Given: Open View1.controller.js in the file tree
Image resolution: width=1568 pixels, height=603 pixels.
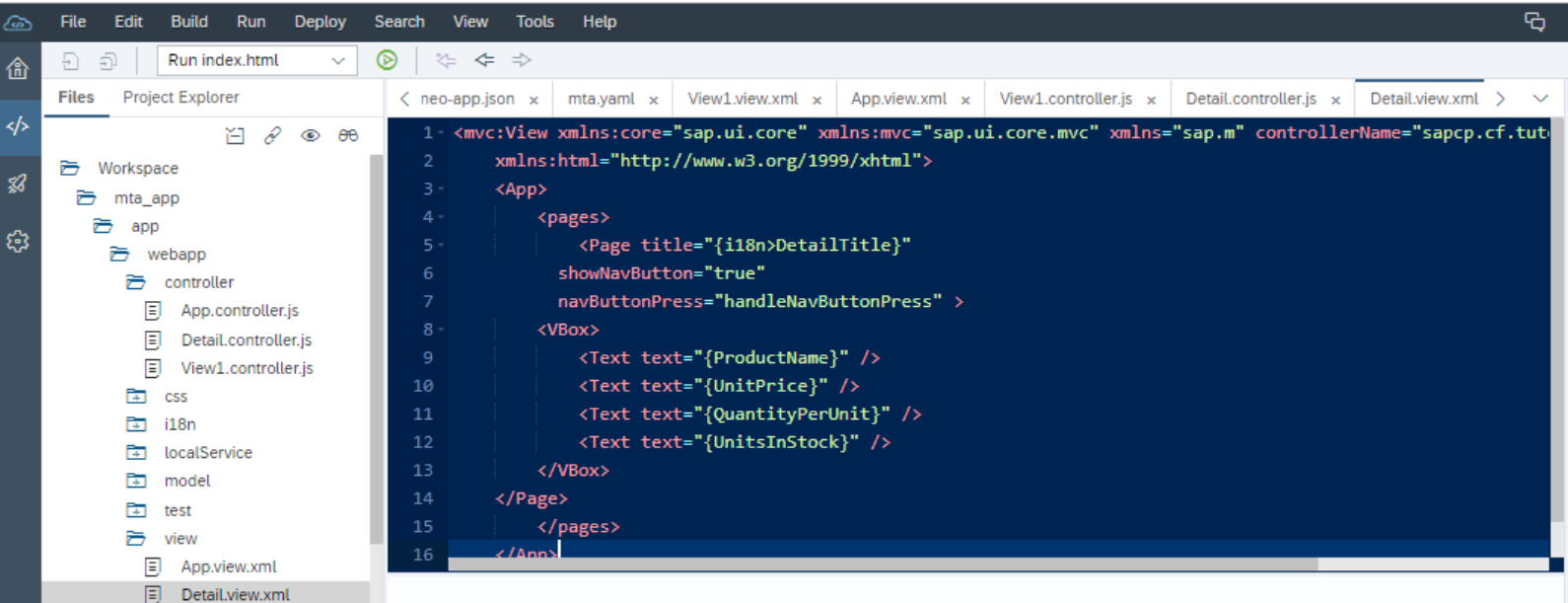Looking at the screenshot, I should click(247, 368).
